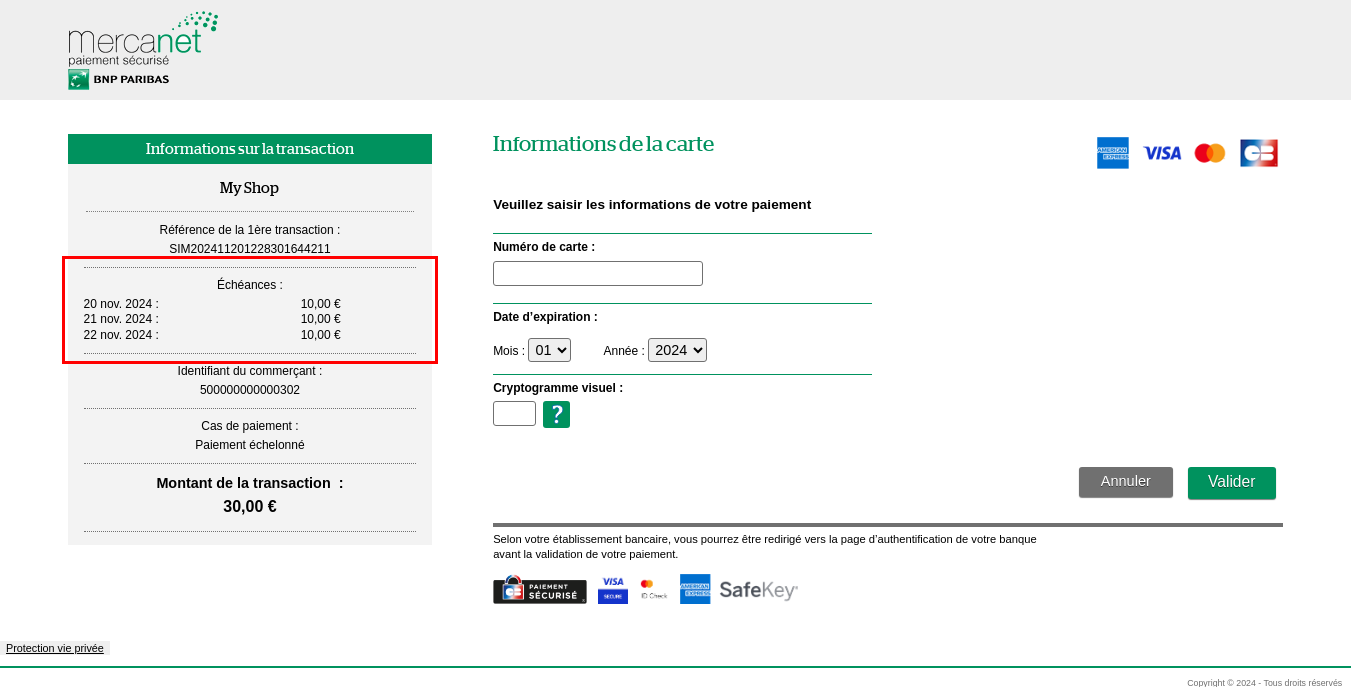The width and height of the screenshot is (1351, 687).
Task: Select the VISA card logo
Action: click(x=1161, y=152)
